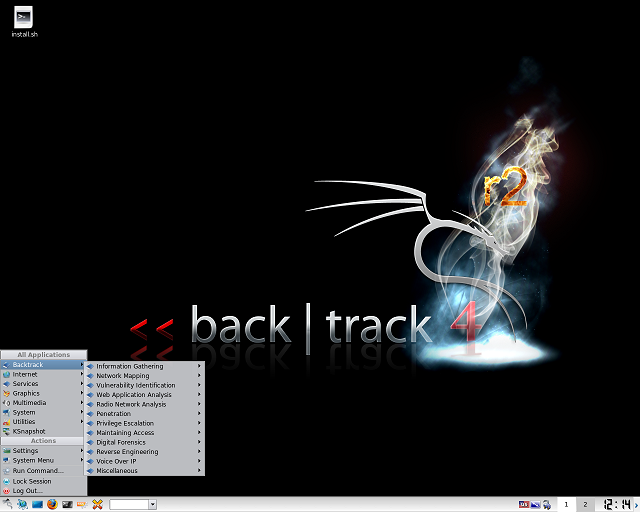Open Miscellaneous category

[x=144, y=471]
